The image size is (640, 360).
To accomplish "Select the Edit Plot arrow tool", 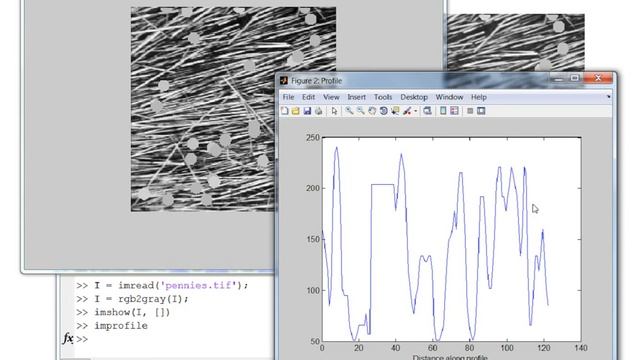I will 334,111.
